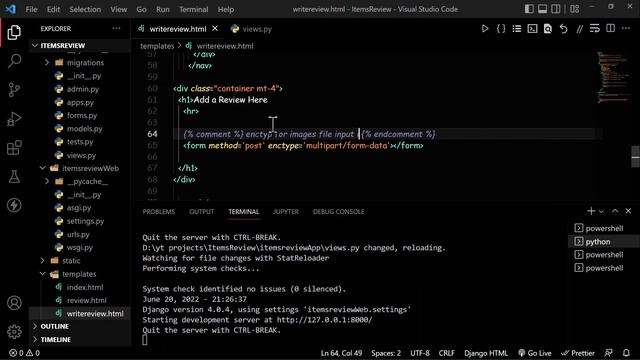This screenshot has height=360, width=640.
Task: Switch to the views.py editor tab
Action: tap(251, 29)
